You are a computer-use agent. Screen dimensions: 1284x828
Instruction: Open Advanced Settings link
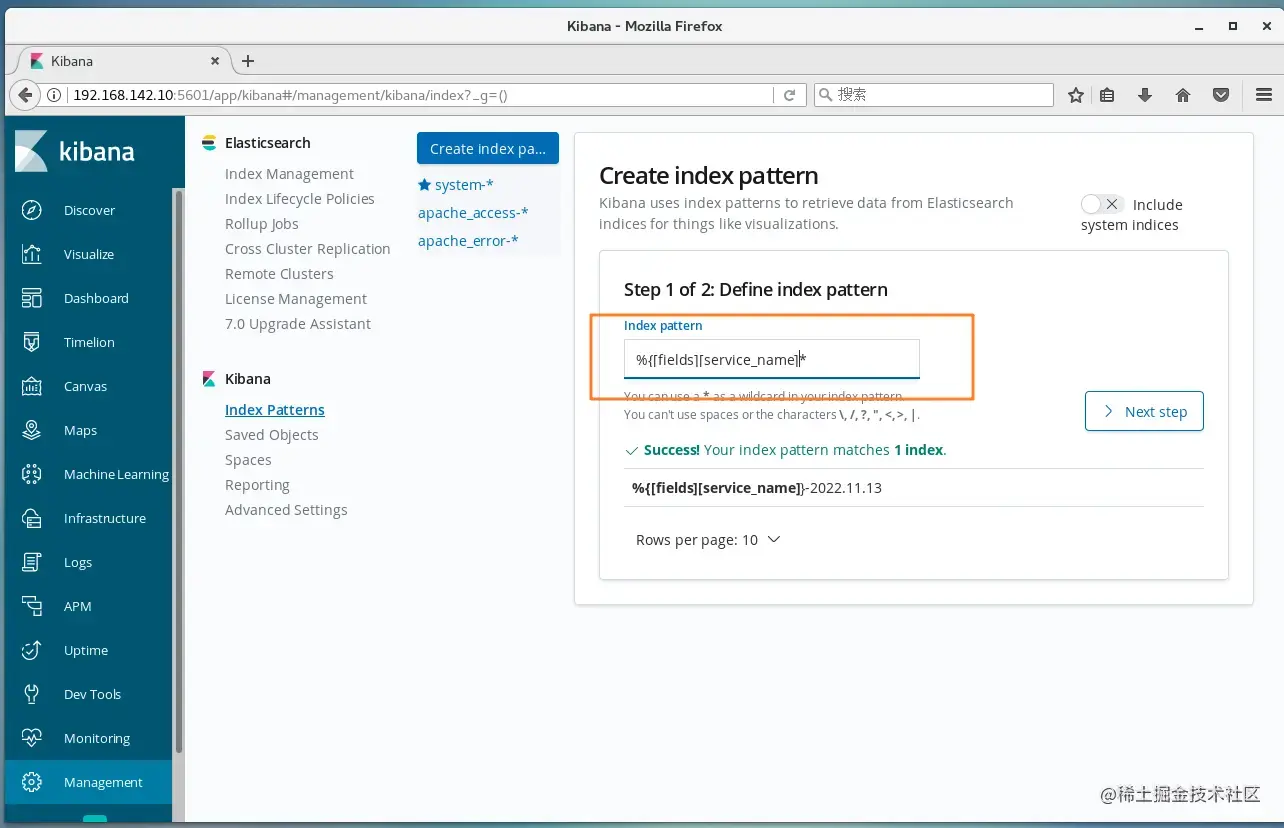[x=286, y=510]
